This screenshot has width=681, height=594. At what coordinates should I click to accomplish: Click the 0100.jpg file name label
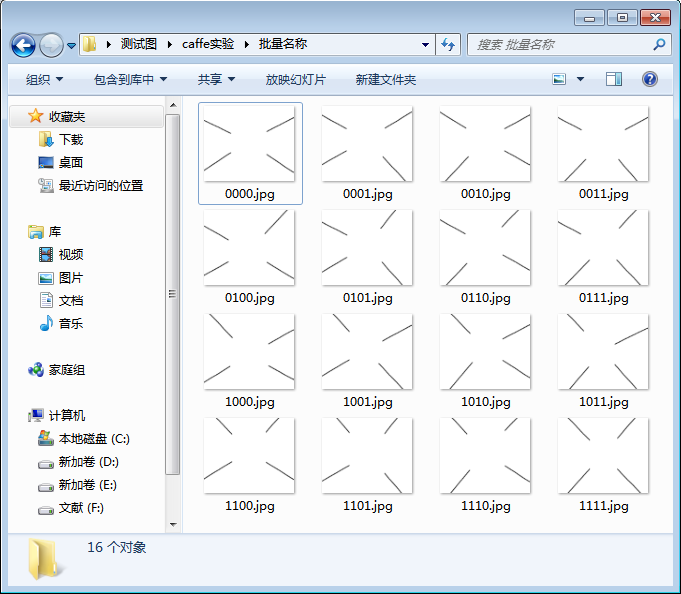point(250,298)
